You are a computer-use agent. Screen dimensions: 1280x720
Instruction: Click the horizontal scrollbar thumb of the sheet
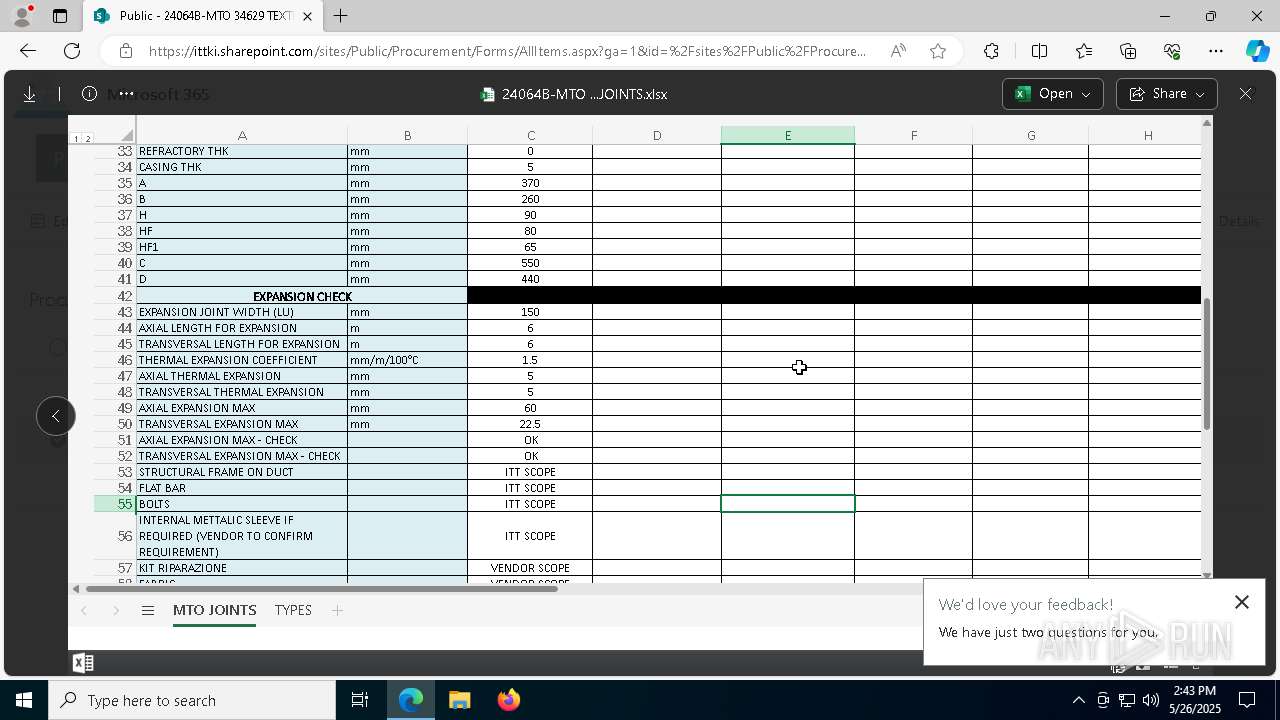[322, 589]
